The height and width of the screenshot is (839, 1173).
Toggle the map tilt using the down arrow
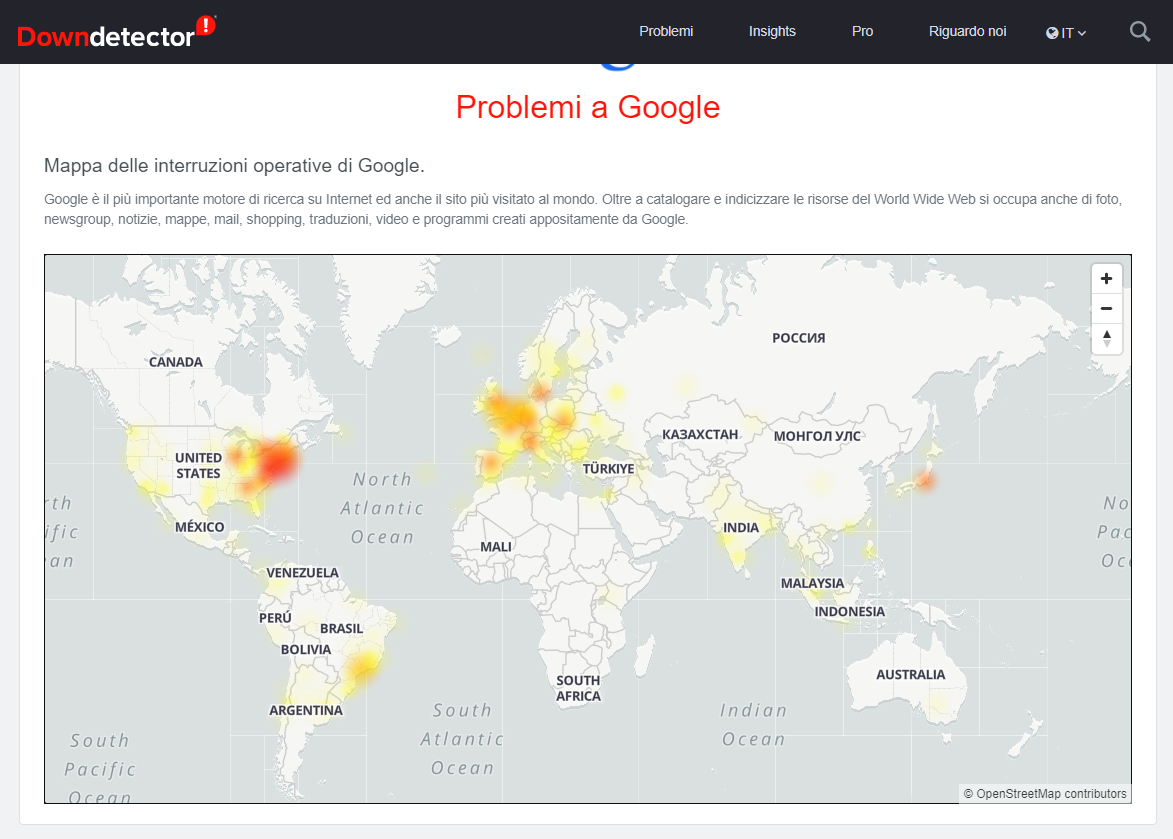(x=1106, y=343)
